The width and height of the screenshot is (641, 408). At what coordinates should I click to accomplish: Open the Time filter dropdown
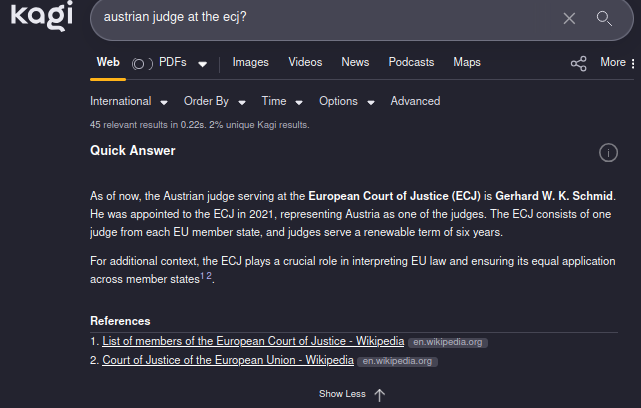282,101
